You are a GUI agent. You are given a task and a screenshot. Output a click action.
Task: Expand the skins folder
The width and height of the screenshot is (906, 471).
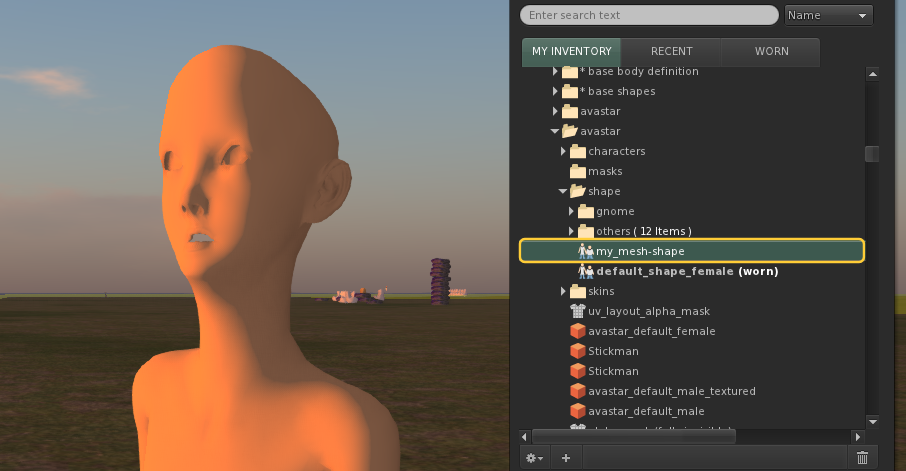click(x=563, y=291)
